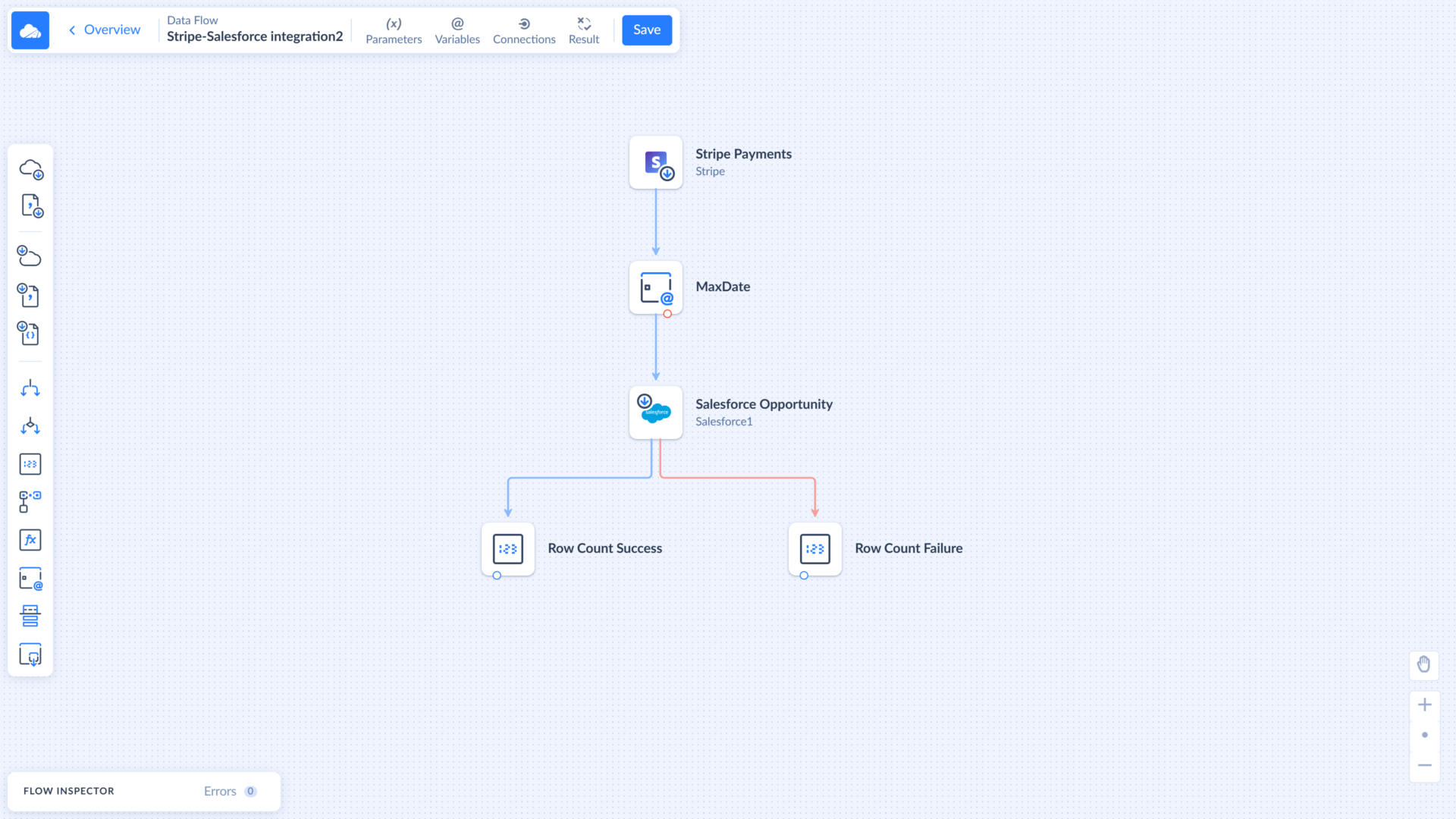Select the cloud Source component icon

point(30,168)
